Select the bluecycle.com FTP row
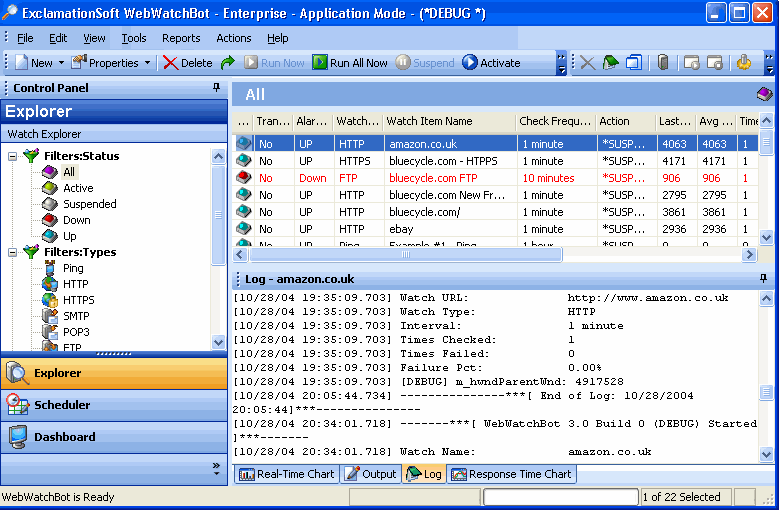This screenshot has width=779, height=510. click(433, 178)
